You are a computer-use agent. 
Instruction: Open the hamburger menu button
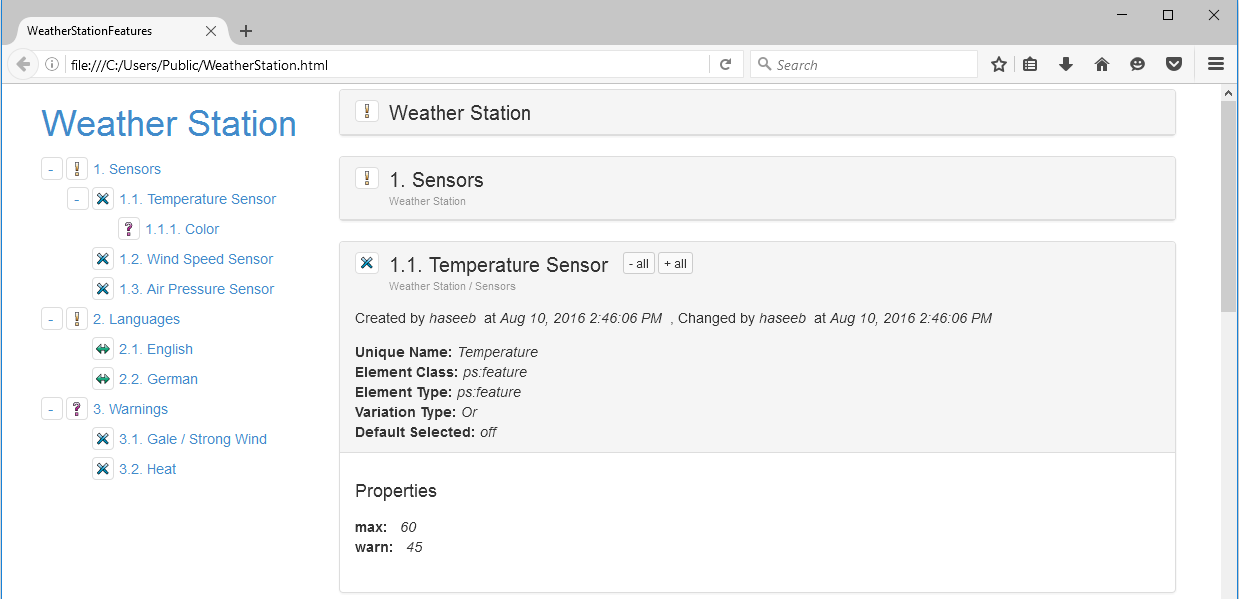(x=1216, y=65)
